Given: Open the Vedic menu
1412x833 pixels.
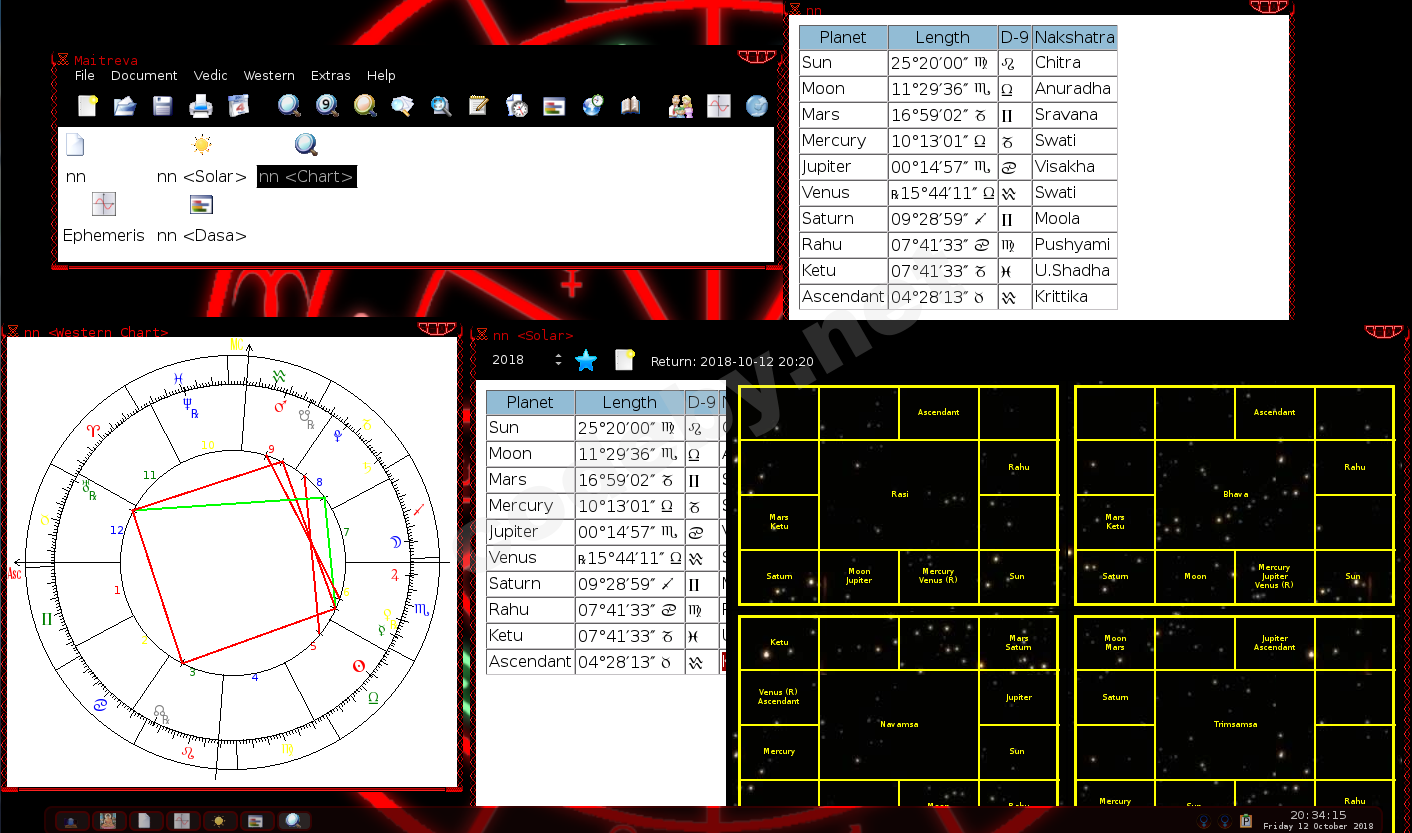Looking at the screenshot, I should [x=210, y=75].
